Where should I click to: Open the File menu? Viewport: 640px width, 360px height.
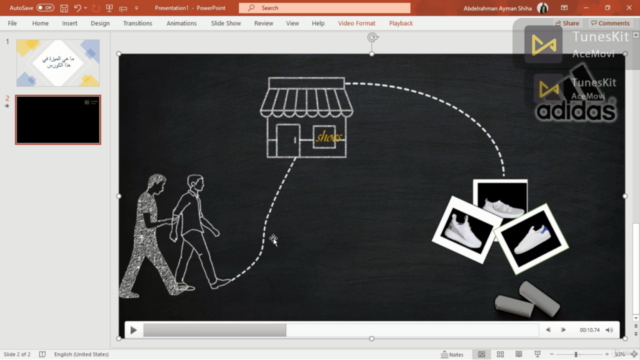(x=12, y=23)
